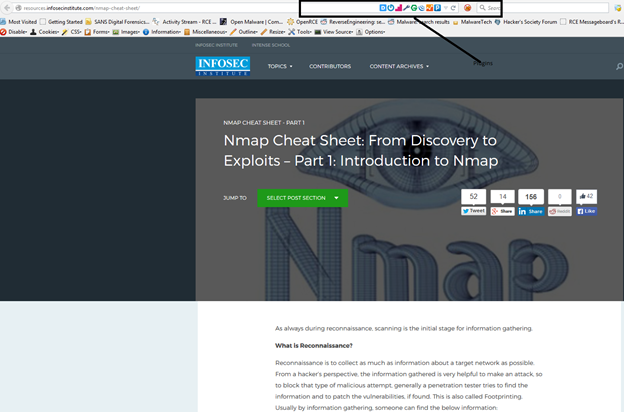This screenshot has width=624, height=412.
Task: Click the LinkedIn Share button
Action: point(530,211)
